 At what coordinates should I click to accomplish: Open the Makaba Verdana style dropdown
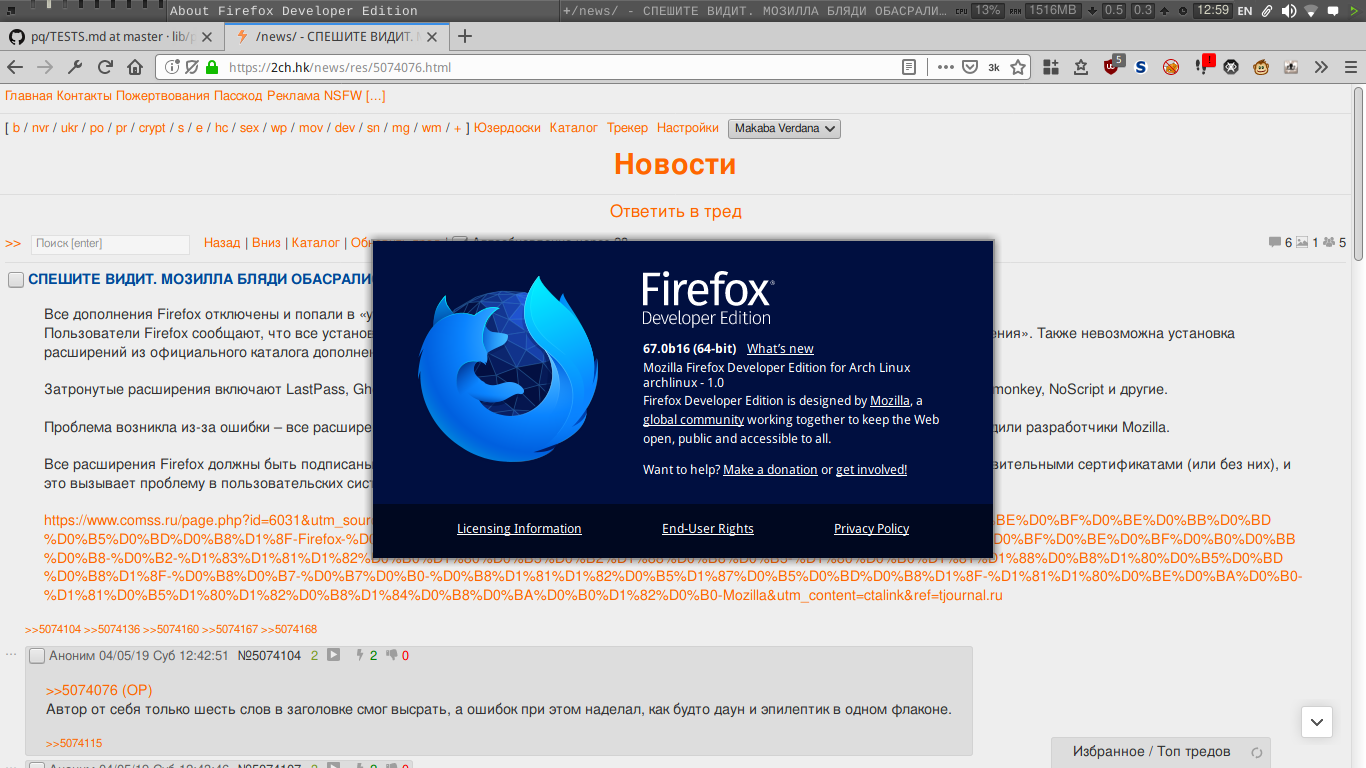pyautogui.click(x=785, y=128)
